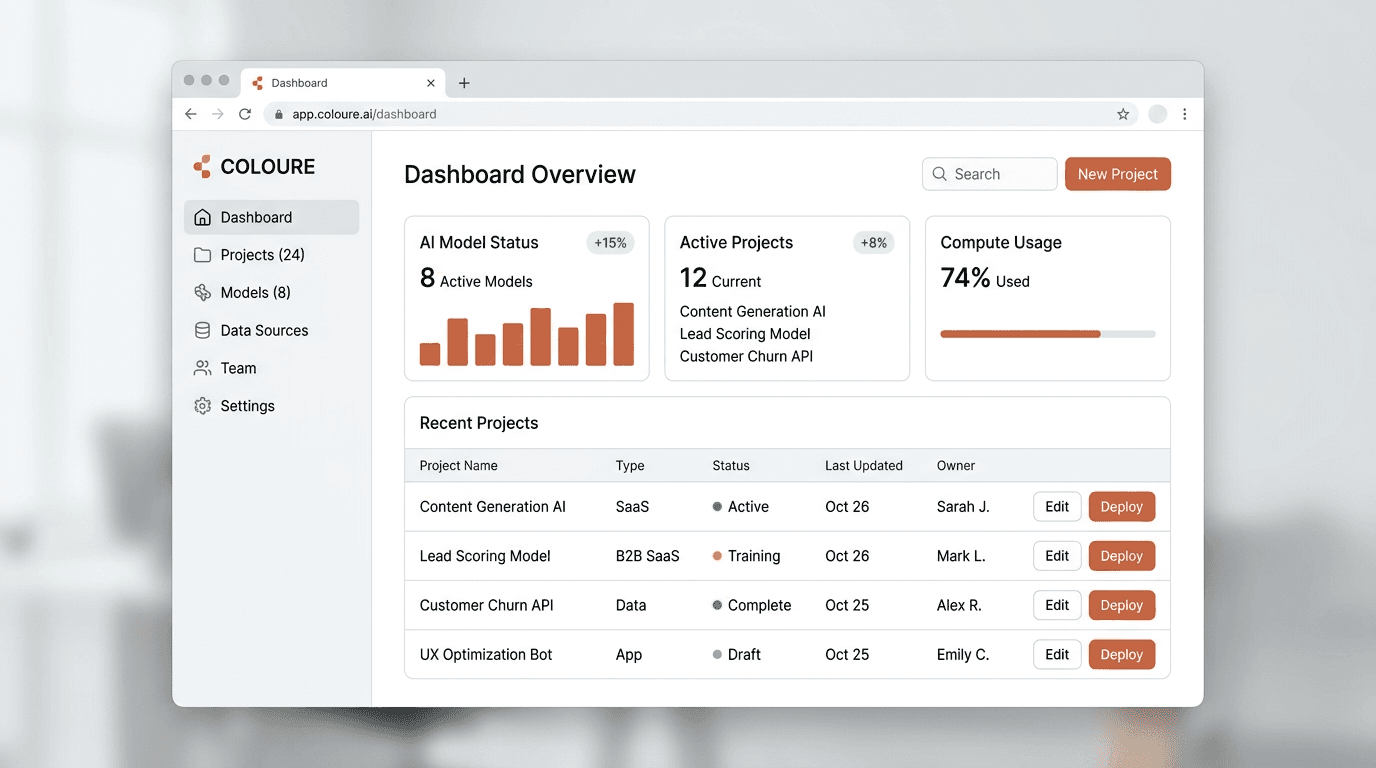Click the COLOURE logo icon in sidebar
Screen dimensions: 1376x768
coord(202,167)
